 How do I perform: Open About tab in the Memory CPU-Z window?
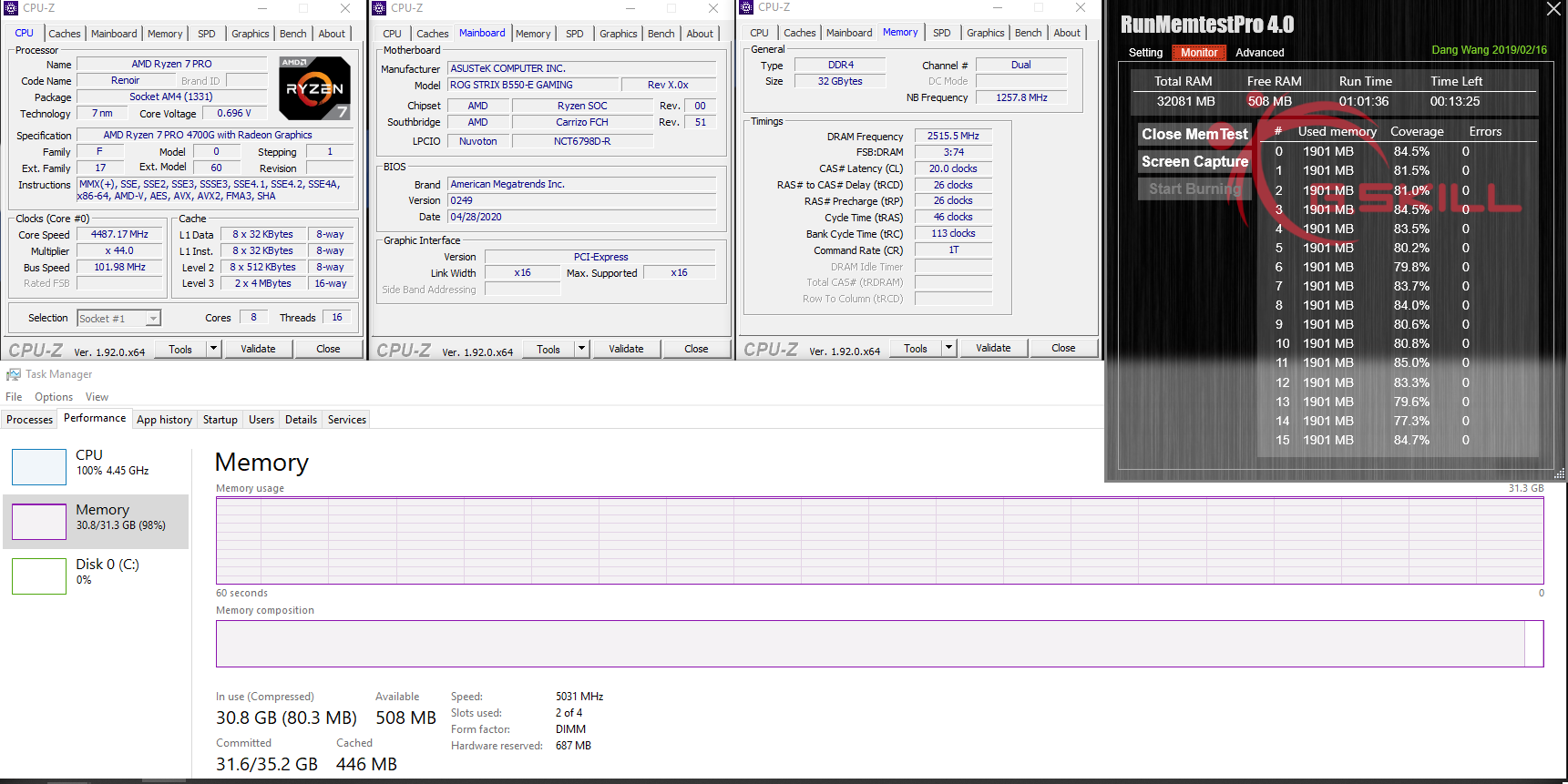[1067, 33]
